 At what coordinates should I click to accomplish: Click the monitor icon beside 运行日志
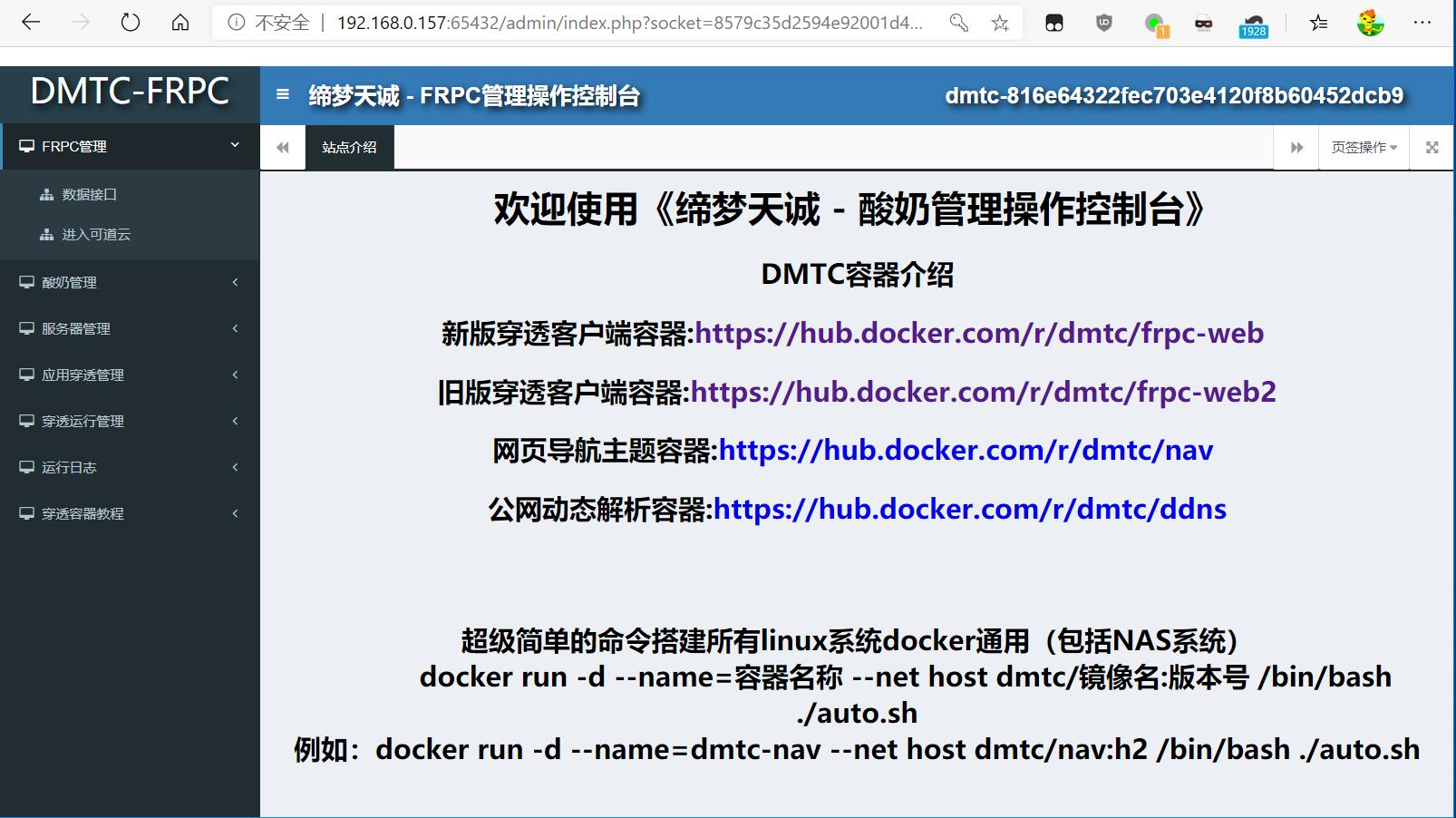[27, 467]
